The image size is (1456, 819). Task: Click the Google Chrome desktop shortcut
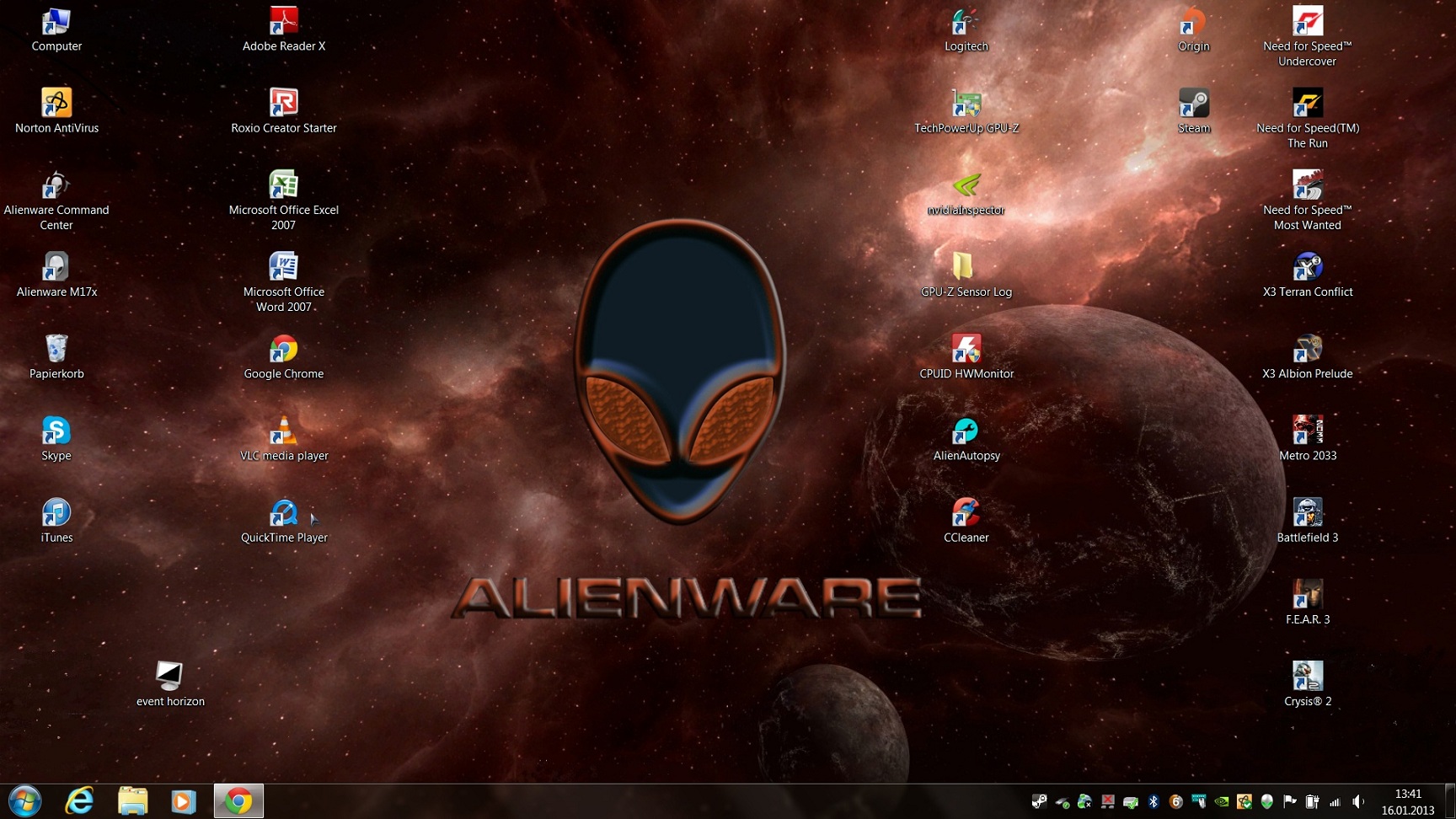point(284,356)
